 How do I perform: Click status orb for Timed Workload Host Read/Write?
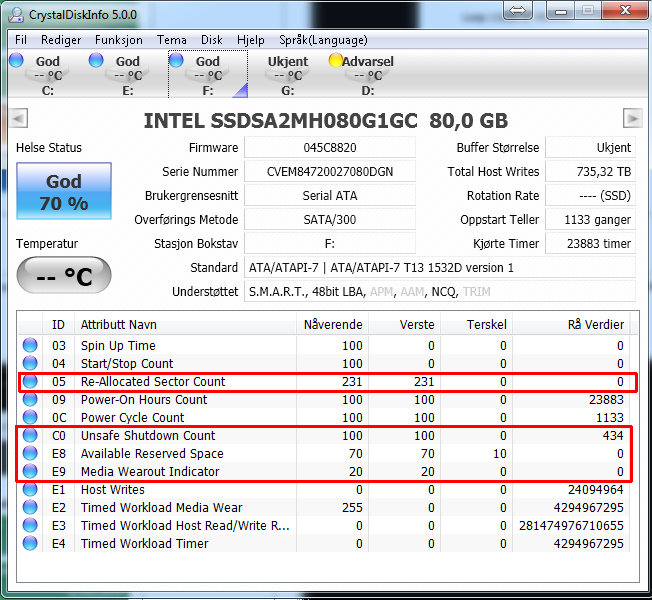(30, 525)
